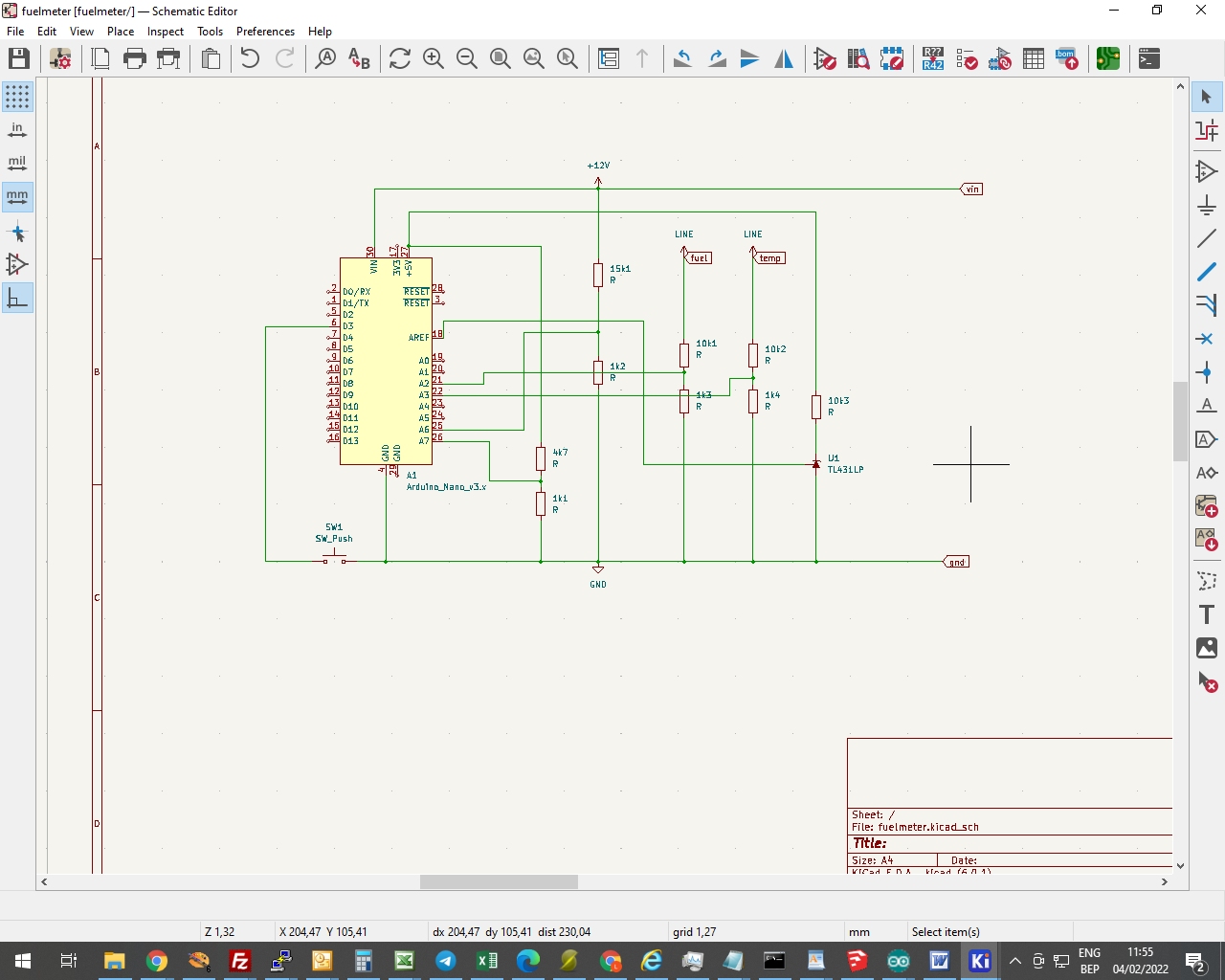Zoom out of the schematic
Image resolution: width=1225 pixels, height=980 pixels.
tap(467, 58)
